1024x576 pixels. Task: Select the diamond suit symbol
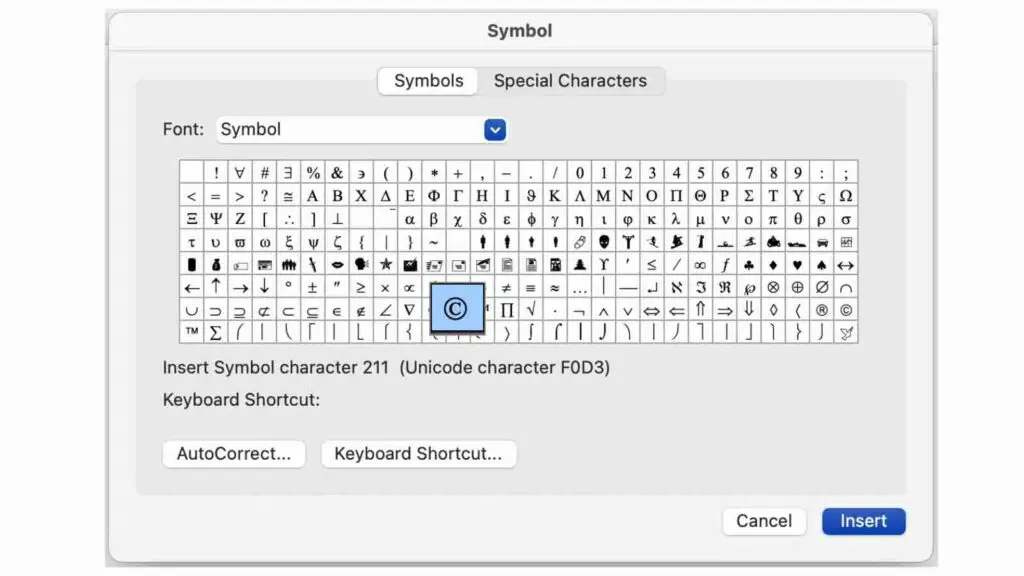775,264
